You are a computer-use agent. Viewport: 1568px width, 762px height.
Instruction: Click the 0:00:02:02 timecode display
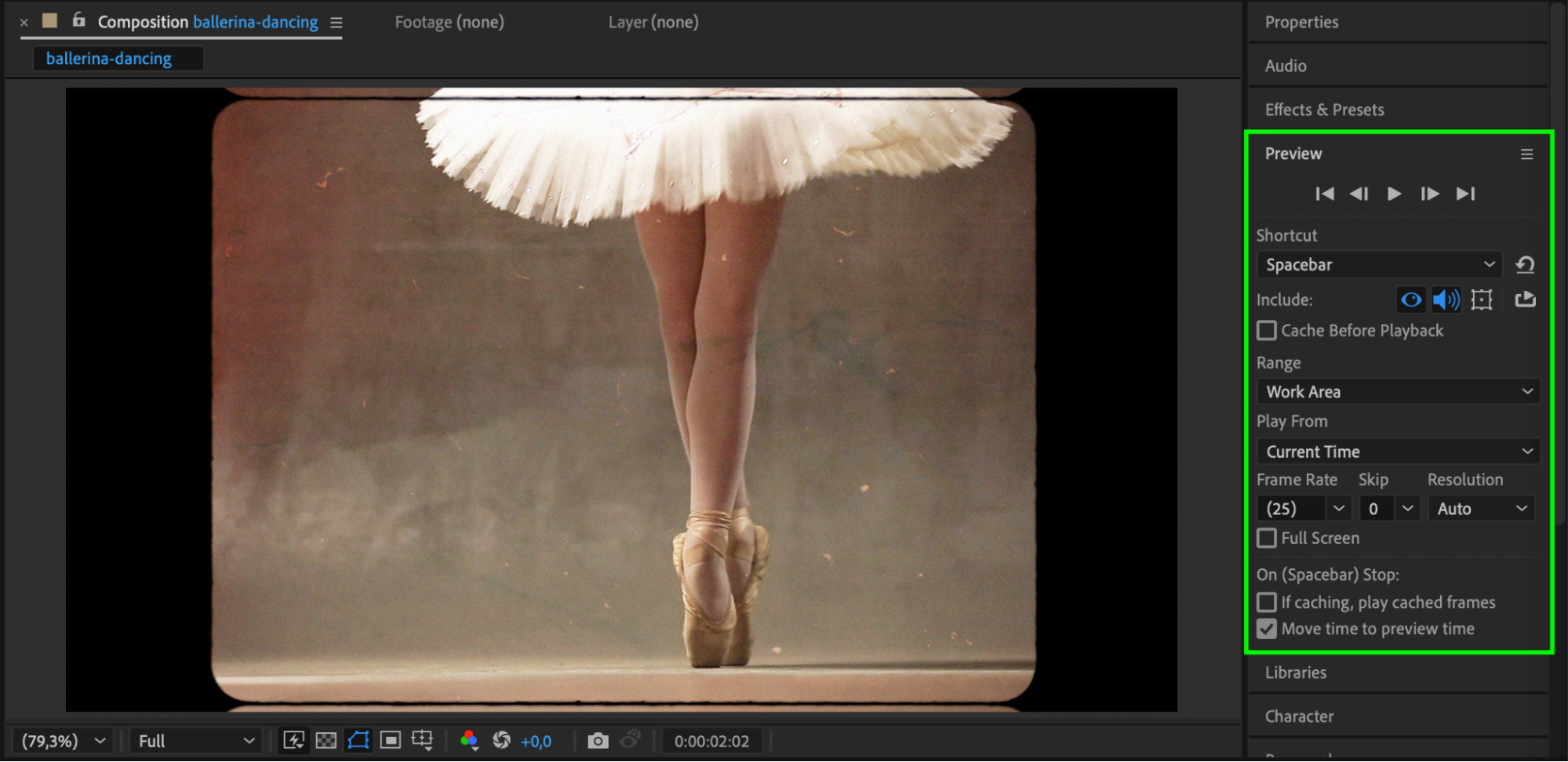click(711, 741)
